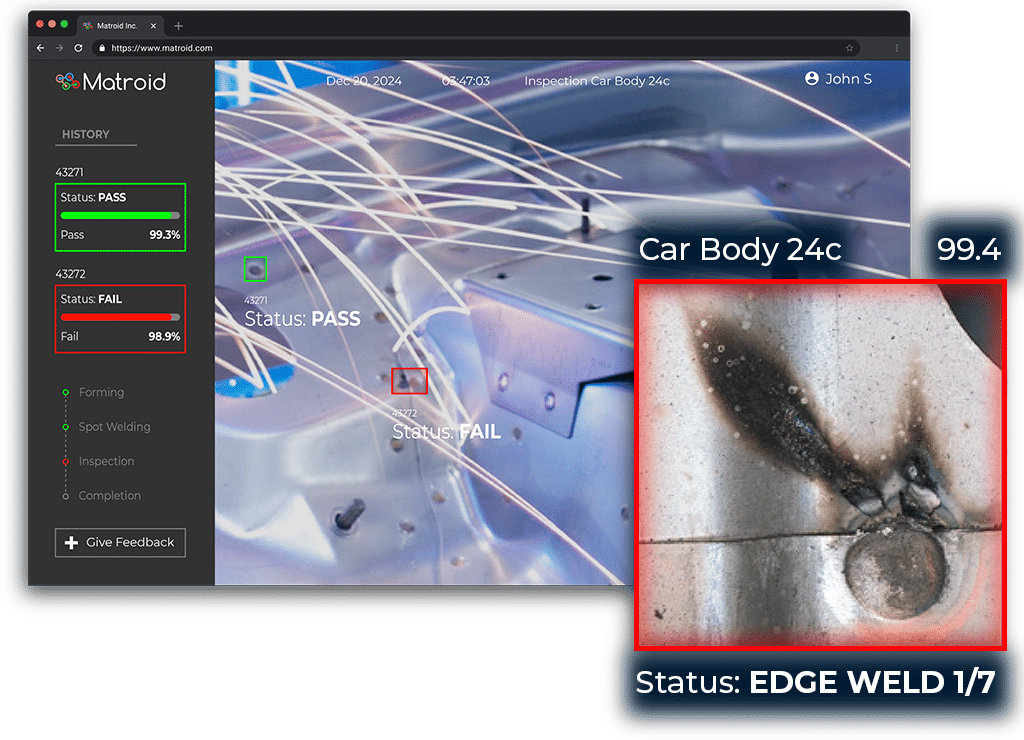Screen dimensions: 1024x740
Task: Click the Matroid logo in sidebar
Action: point(111,82)
